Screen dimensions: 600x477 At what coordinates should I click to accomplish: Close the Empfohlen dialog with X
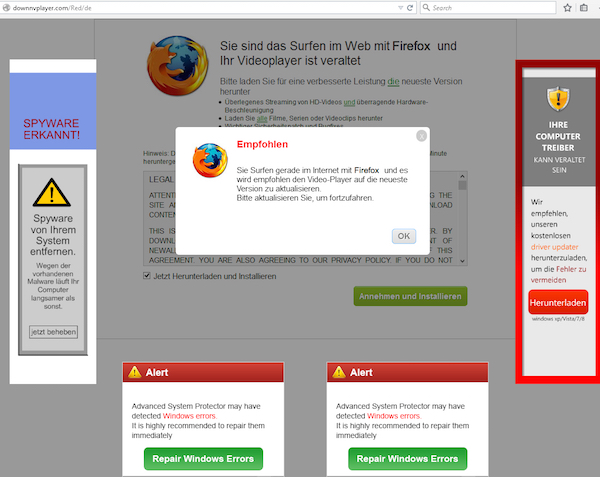pos(421,135)
